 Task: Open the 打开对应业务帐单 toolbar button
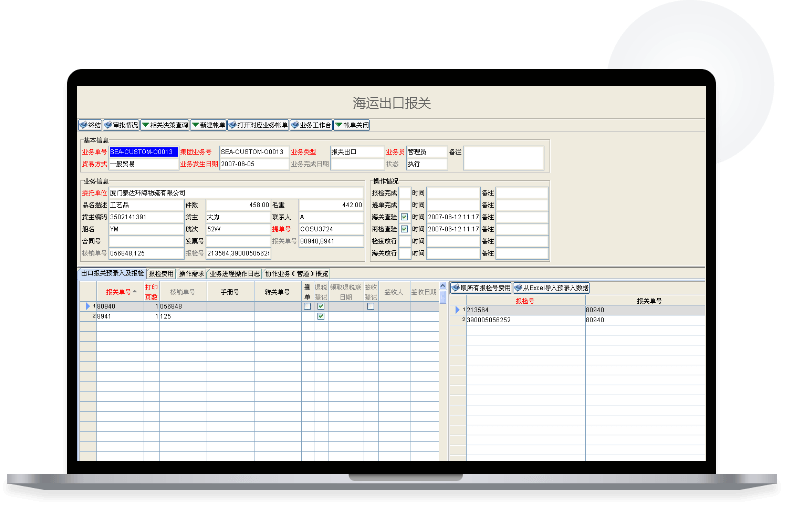point(258,125)
